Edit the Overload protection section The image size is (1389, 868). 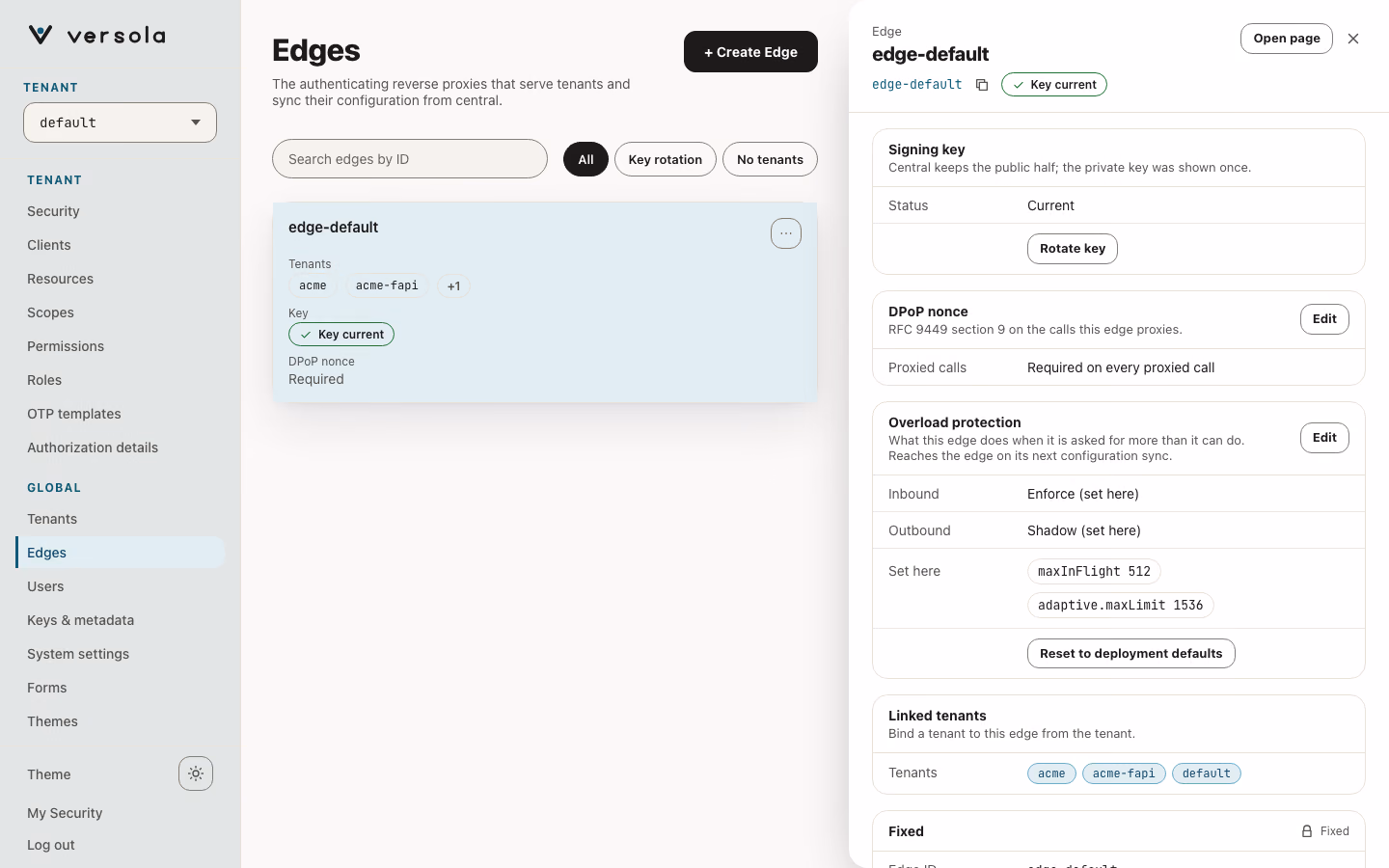pos(1324,438)
